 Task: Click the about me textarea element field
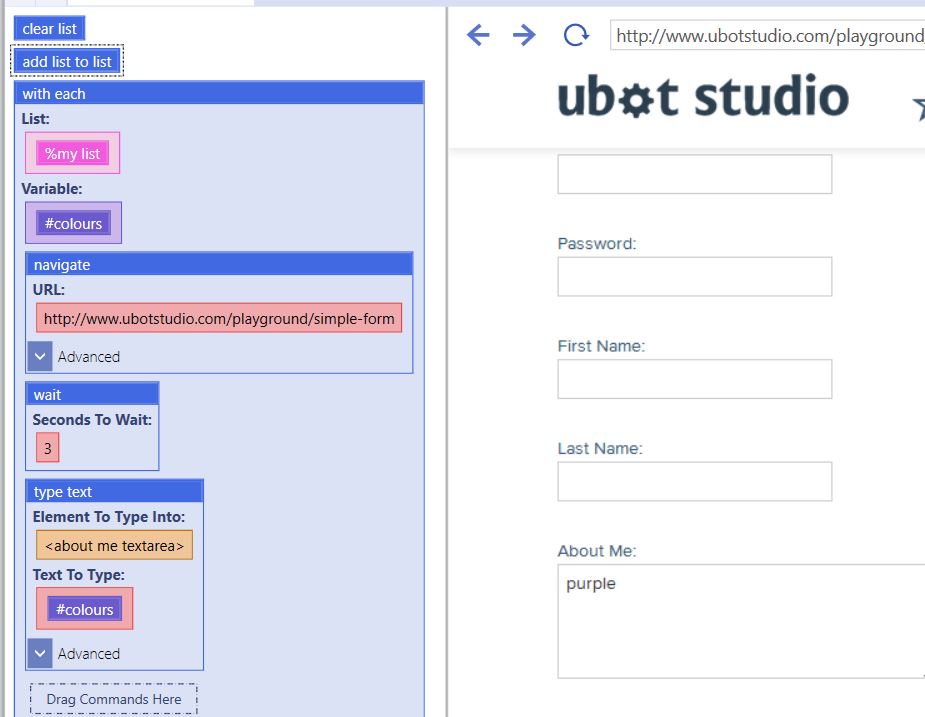(x=114, y=545)
